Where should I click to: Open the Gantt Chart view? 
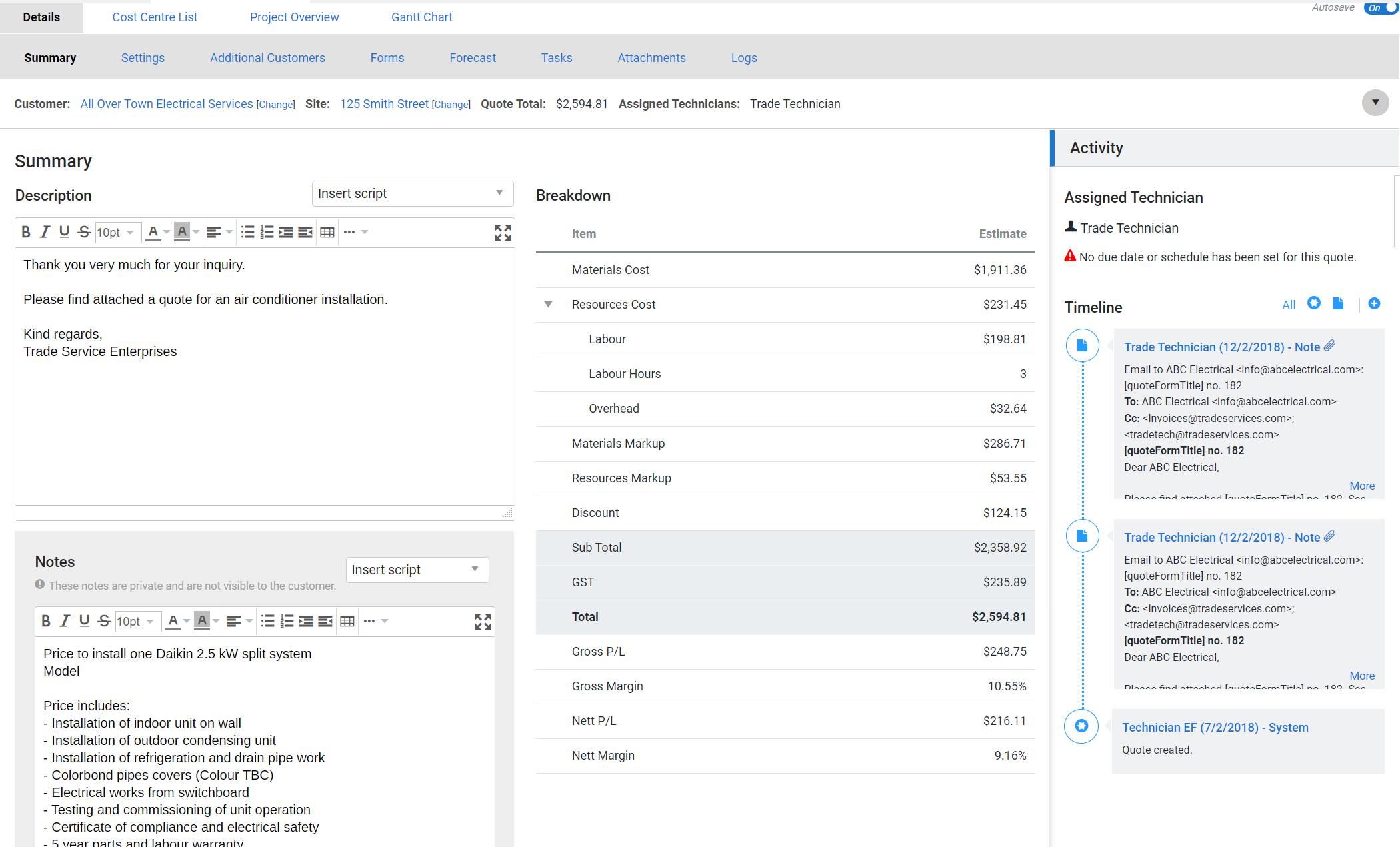click(x=421, y=17)
